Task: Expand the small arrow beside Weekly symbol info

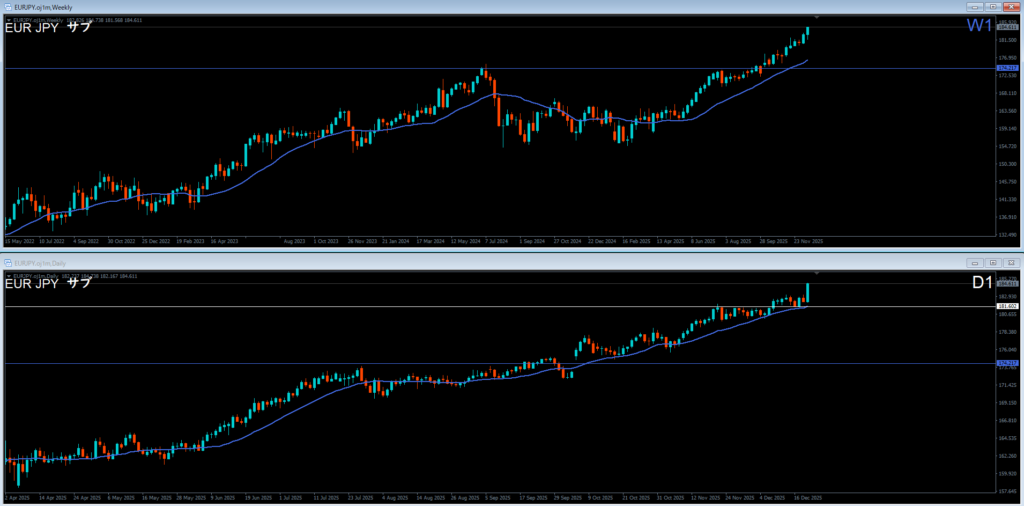Action: [9, 19]
